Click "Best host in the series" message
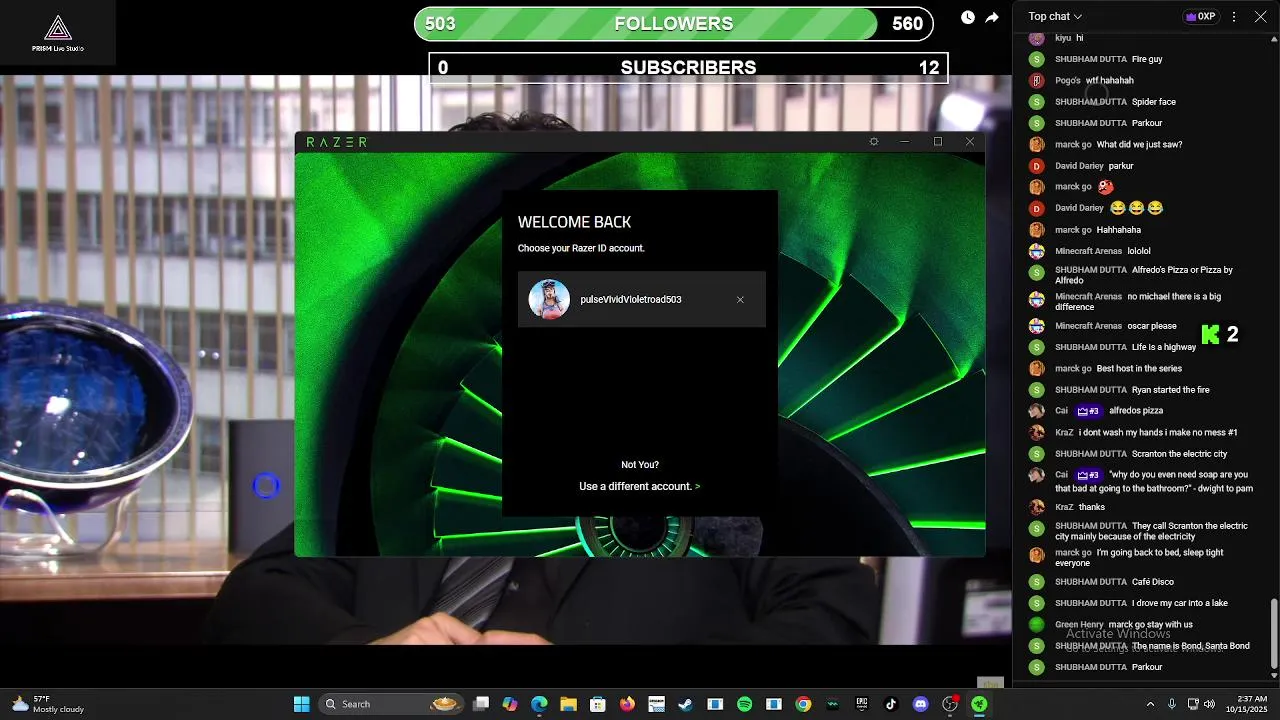This screenshot has width=1280, height=720. pyautogui.click(x=1139, y=369)
